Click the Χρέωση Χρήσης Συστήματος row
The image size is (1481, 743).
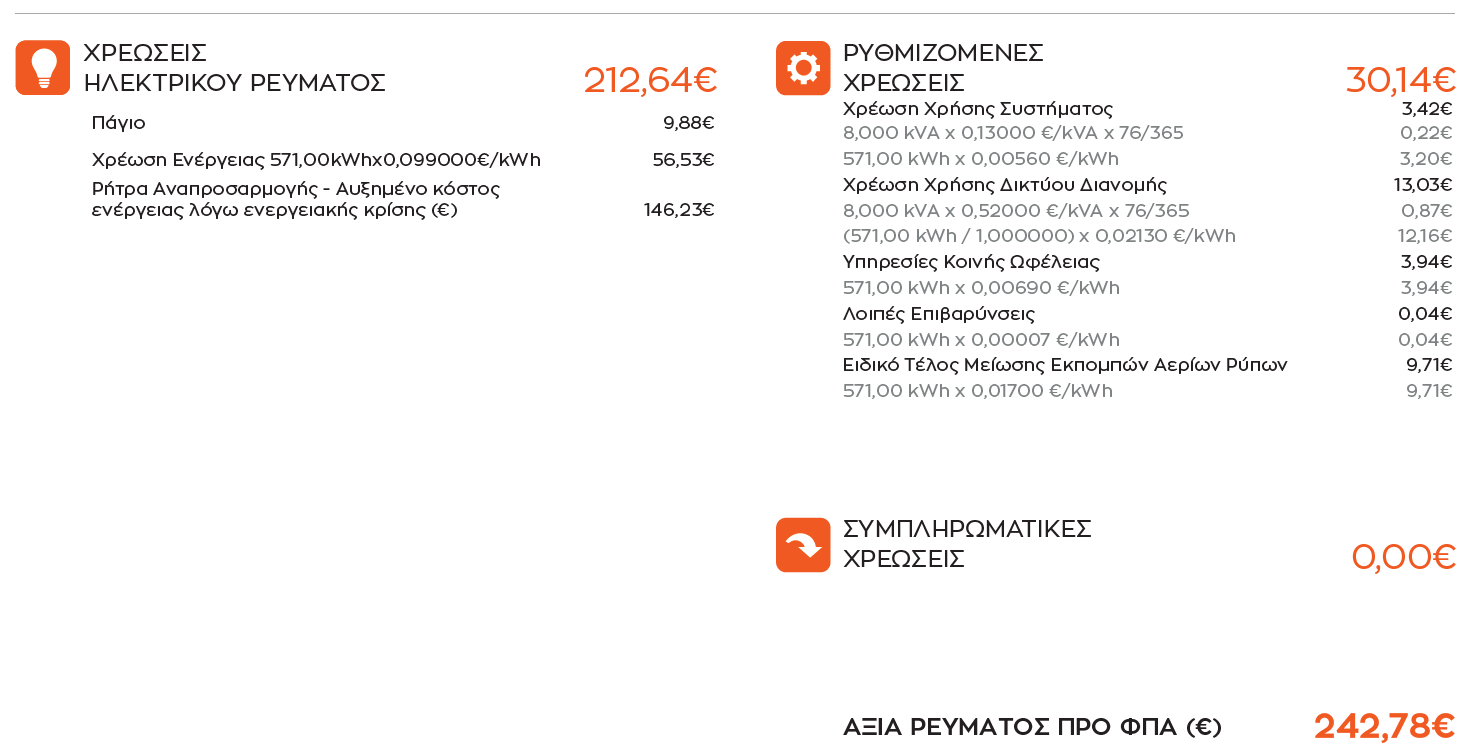(1148, 109)
